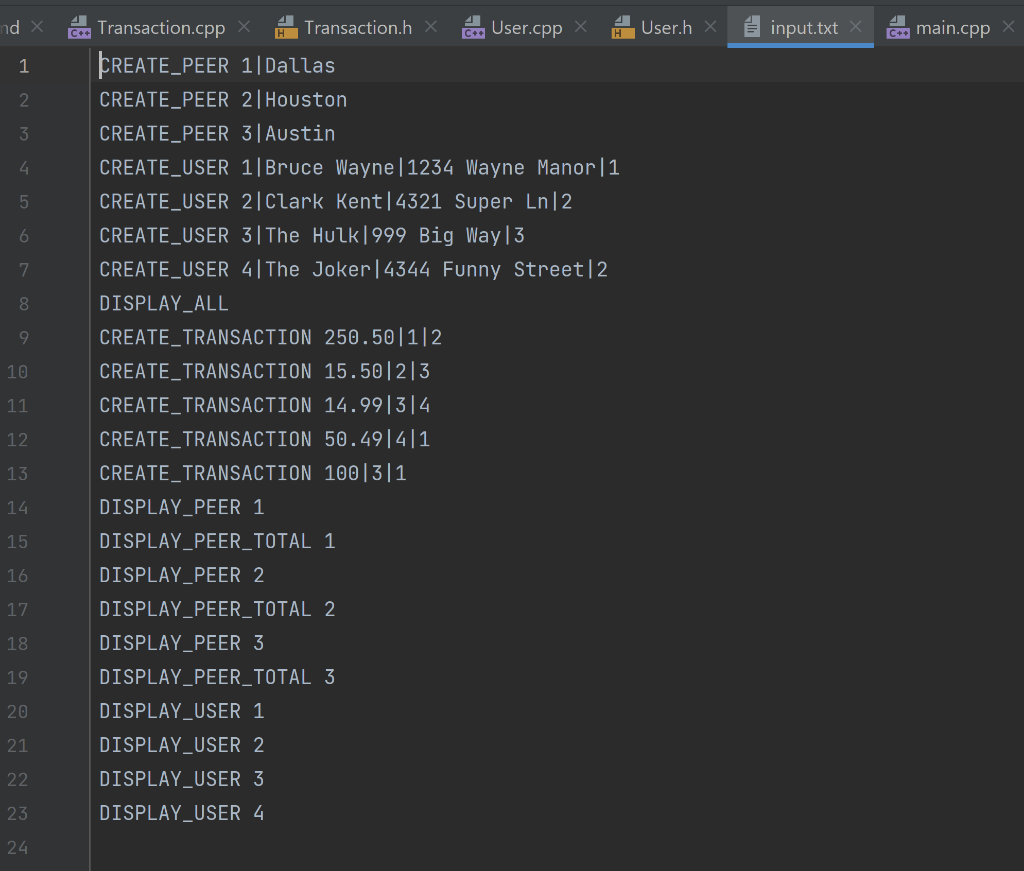This screenshot has width=1024, height=871.
Task: Click the header file icon on Transaction.h tab
Action: pos(284,27)
